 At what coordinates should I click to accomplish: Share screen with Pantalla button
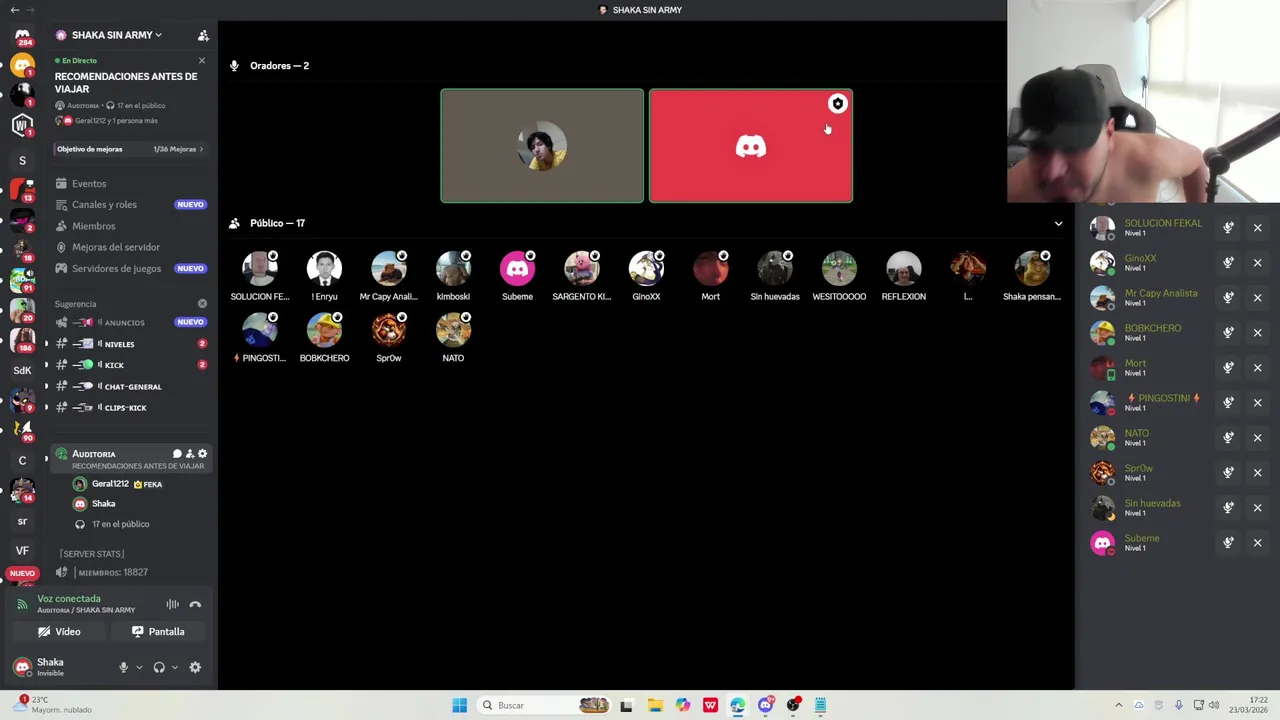coord(158,632)
